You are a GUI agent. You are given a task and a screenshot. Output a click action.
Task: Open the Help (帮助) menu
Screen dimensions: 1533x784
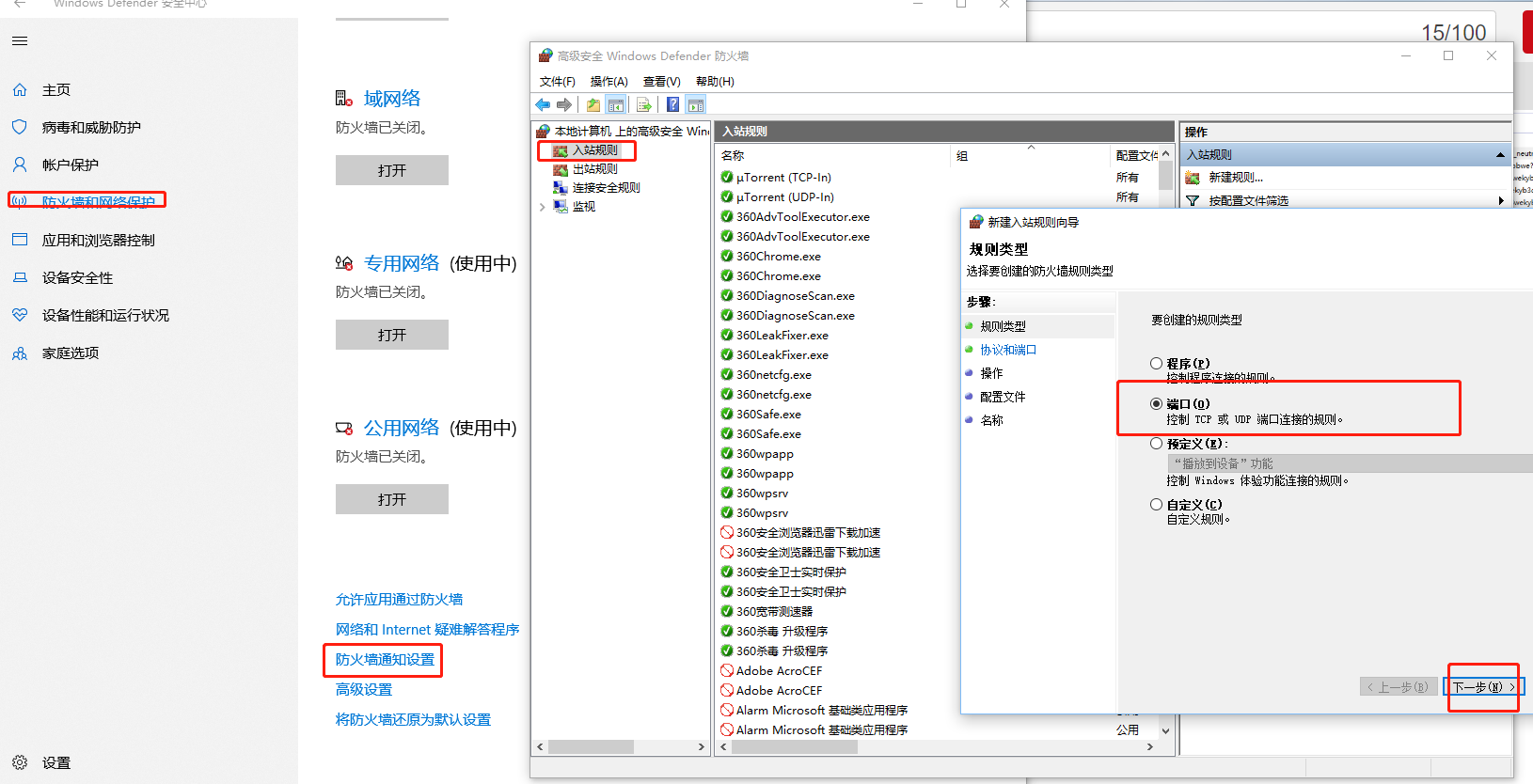715,82
